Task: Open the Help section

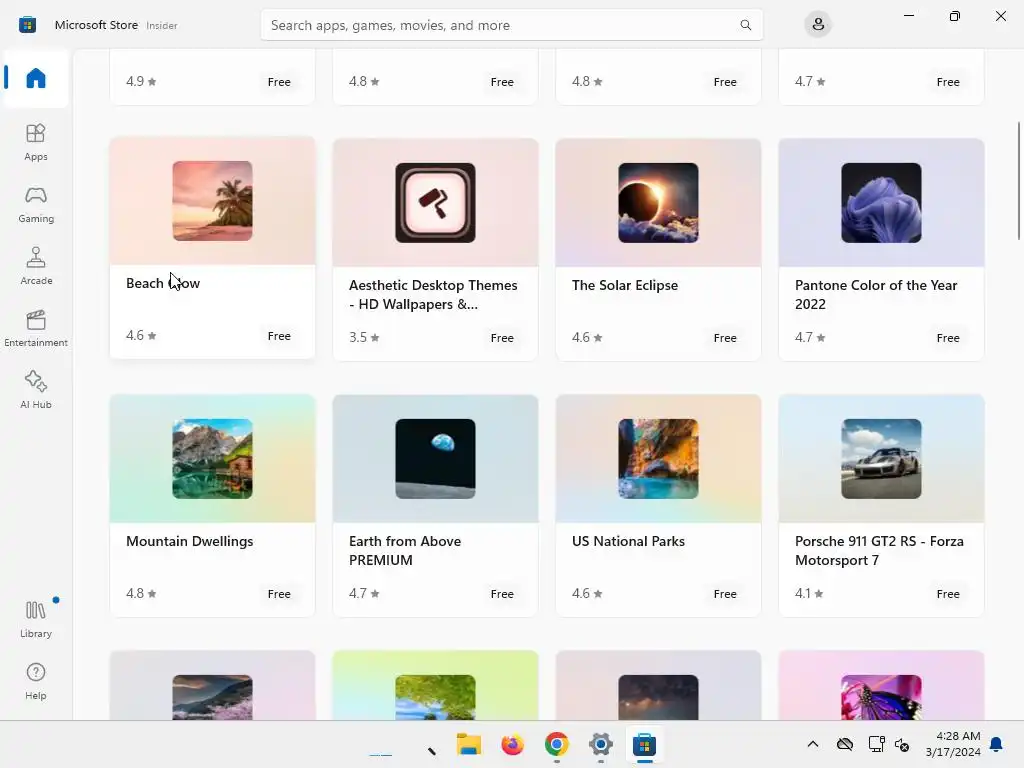Action: pos(36,681)
